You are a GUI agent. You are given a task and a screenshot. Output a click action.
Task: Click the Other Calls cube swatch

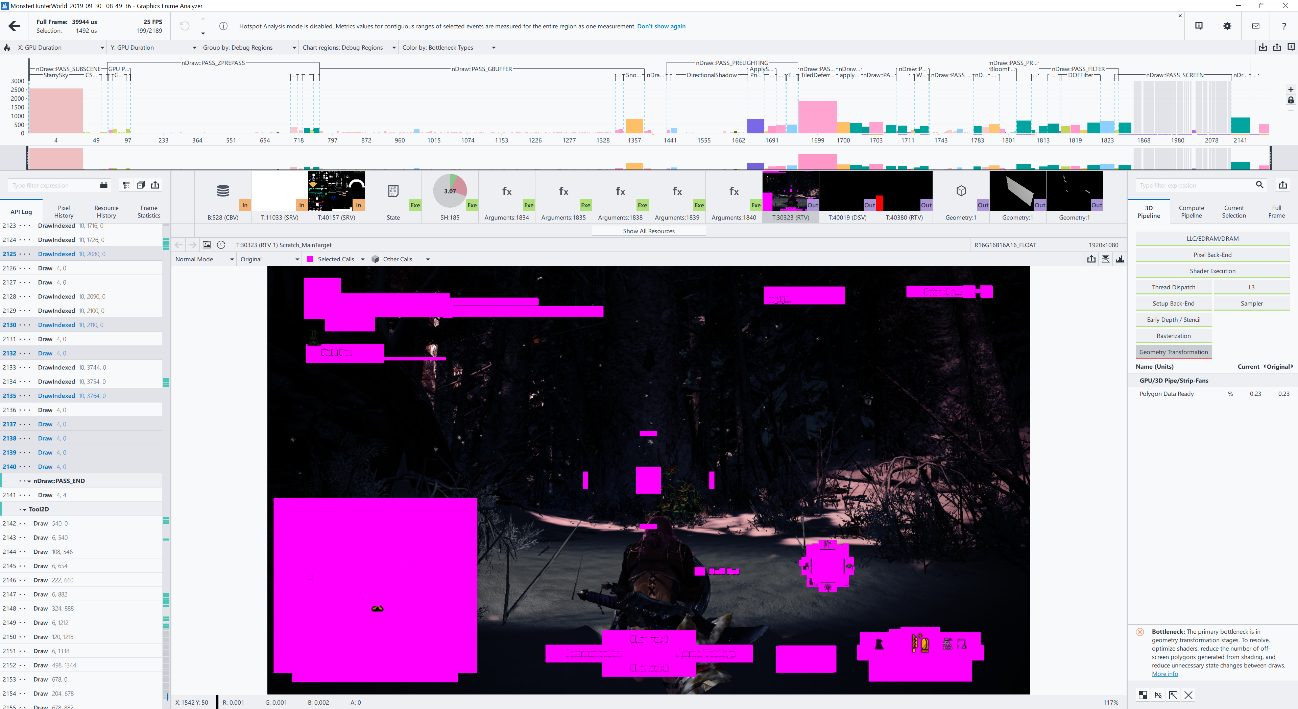(x=375, y=259)
